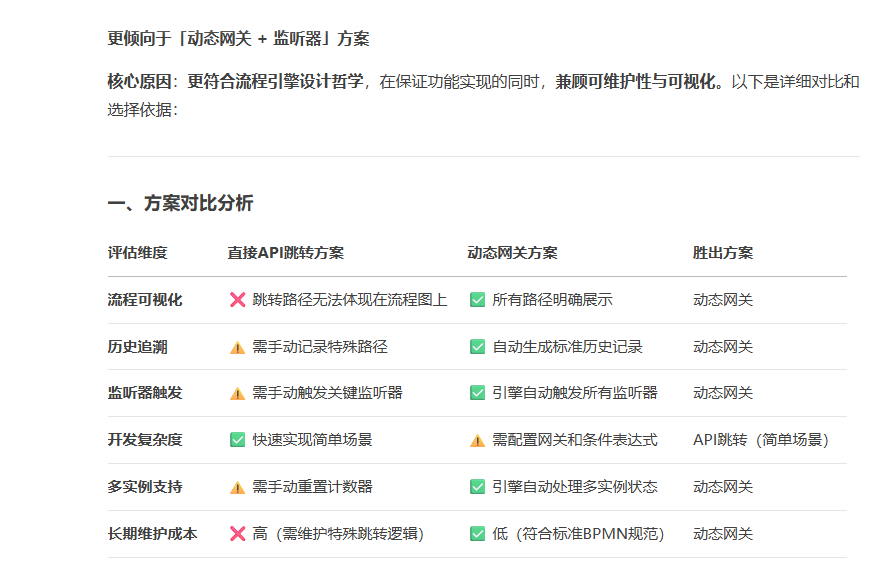Click the 动态网关方案 column header
890x572 pixels.
[513, 253]
